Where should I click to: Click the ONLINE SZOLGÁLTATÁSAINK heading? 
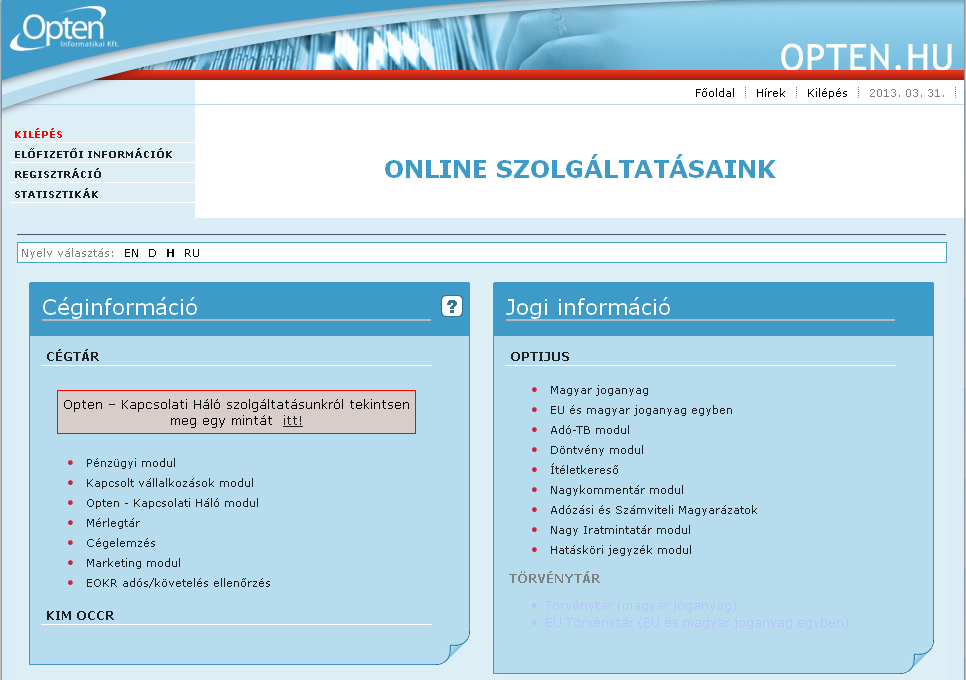(580, 169)
